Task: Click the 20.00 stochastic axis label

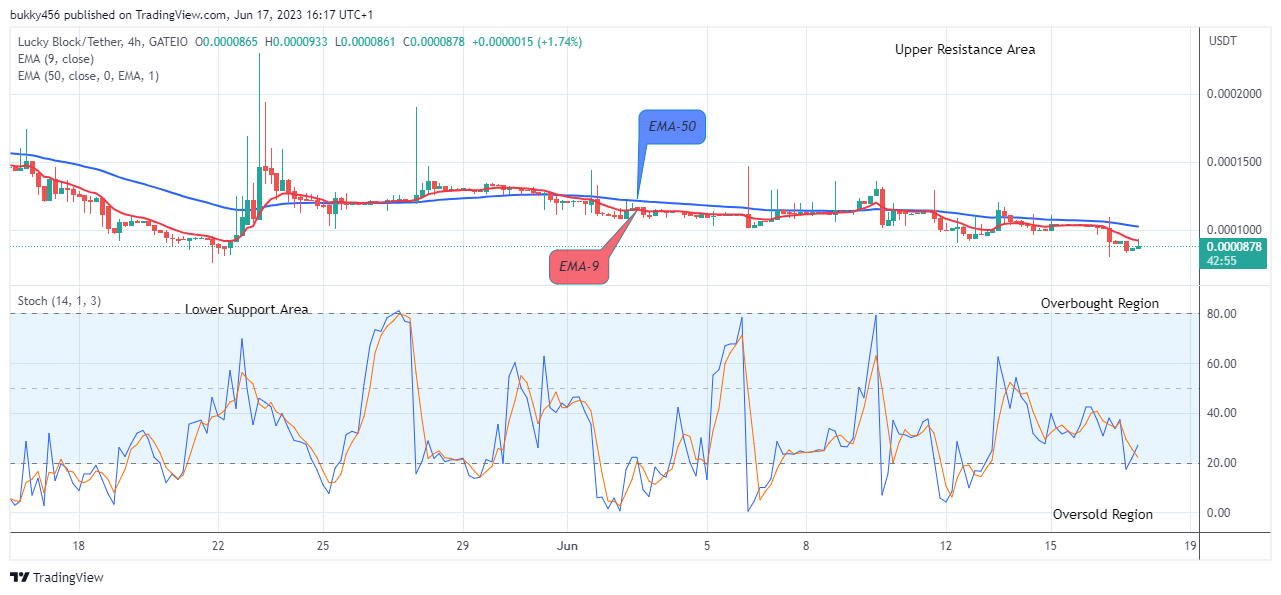Action: coord(1223,463)
